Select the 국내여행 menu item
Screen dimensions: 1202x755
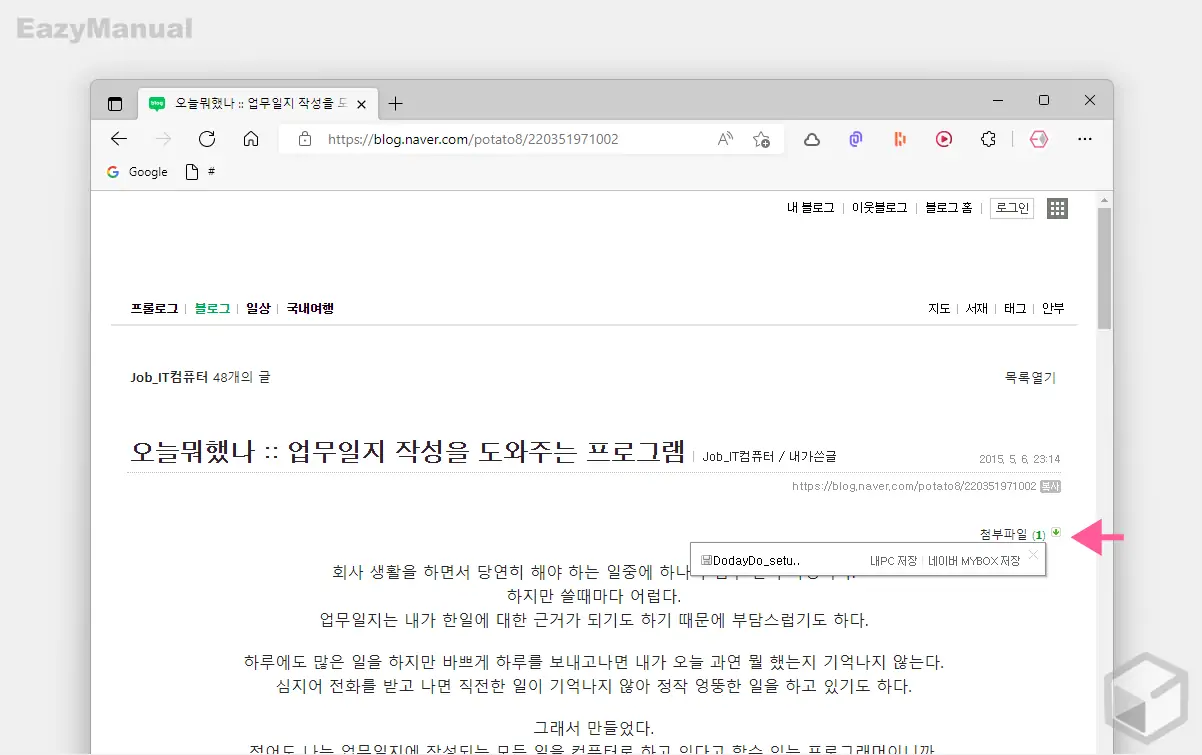(x=310, y=308)
